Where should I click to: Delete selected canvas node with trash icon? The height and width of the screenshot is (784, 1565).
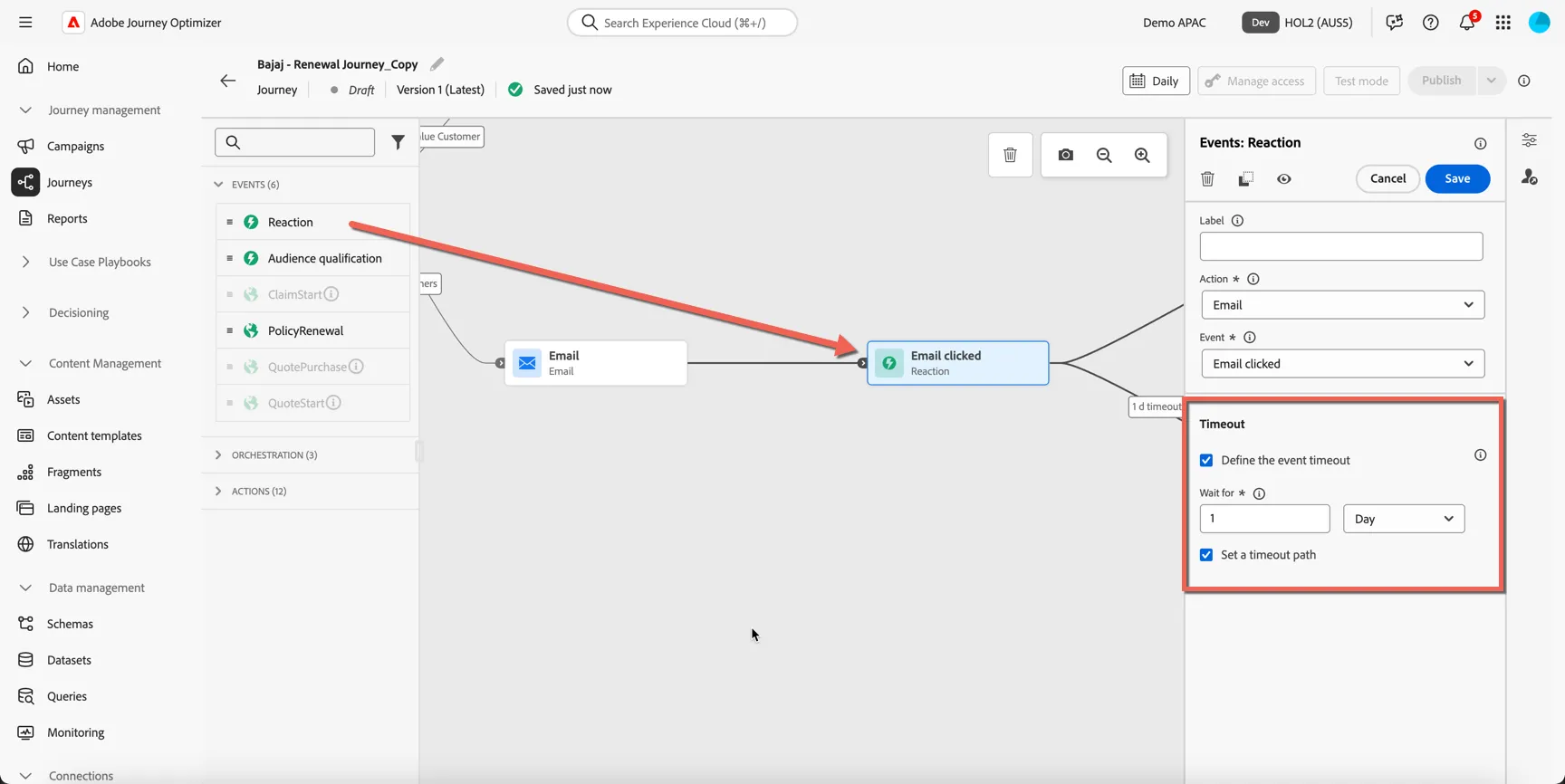[x=1010, y=155]
